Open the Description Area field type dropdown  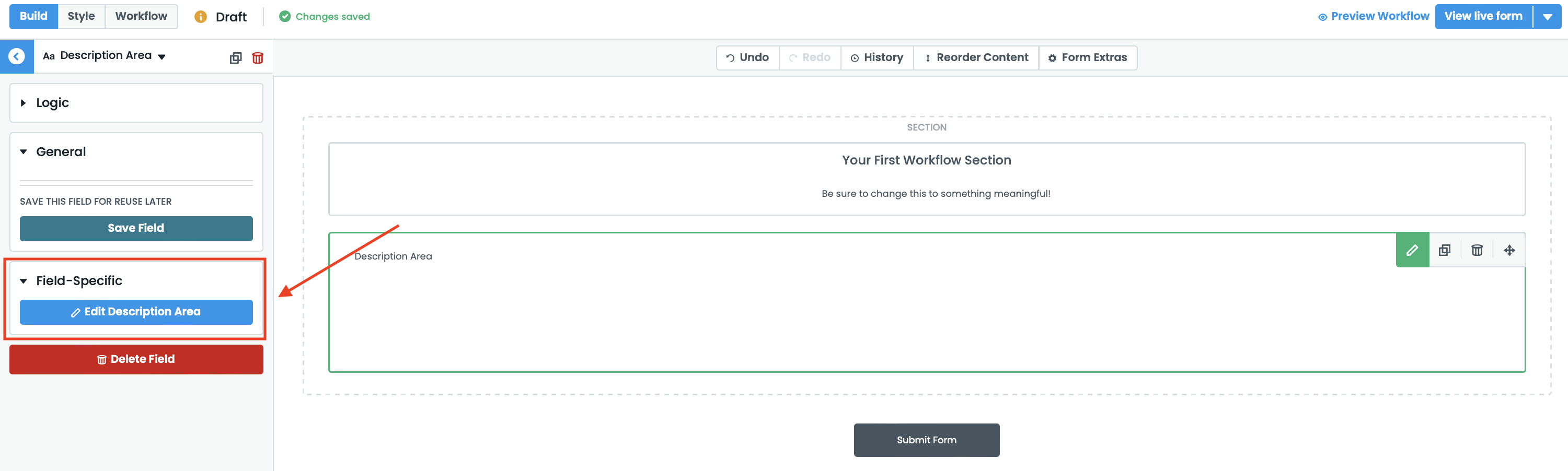162,56
